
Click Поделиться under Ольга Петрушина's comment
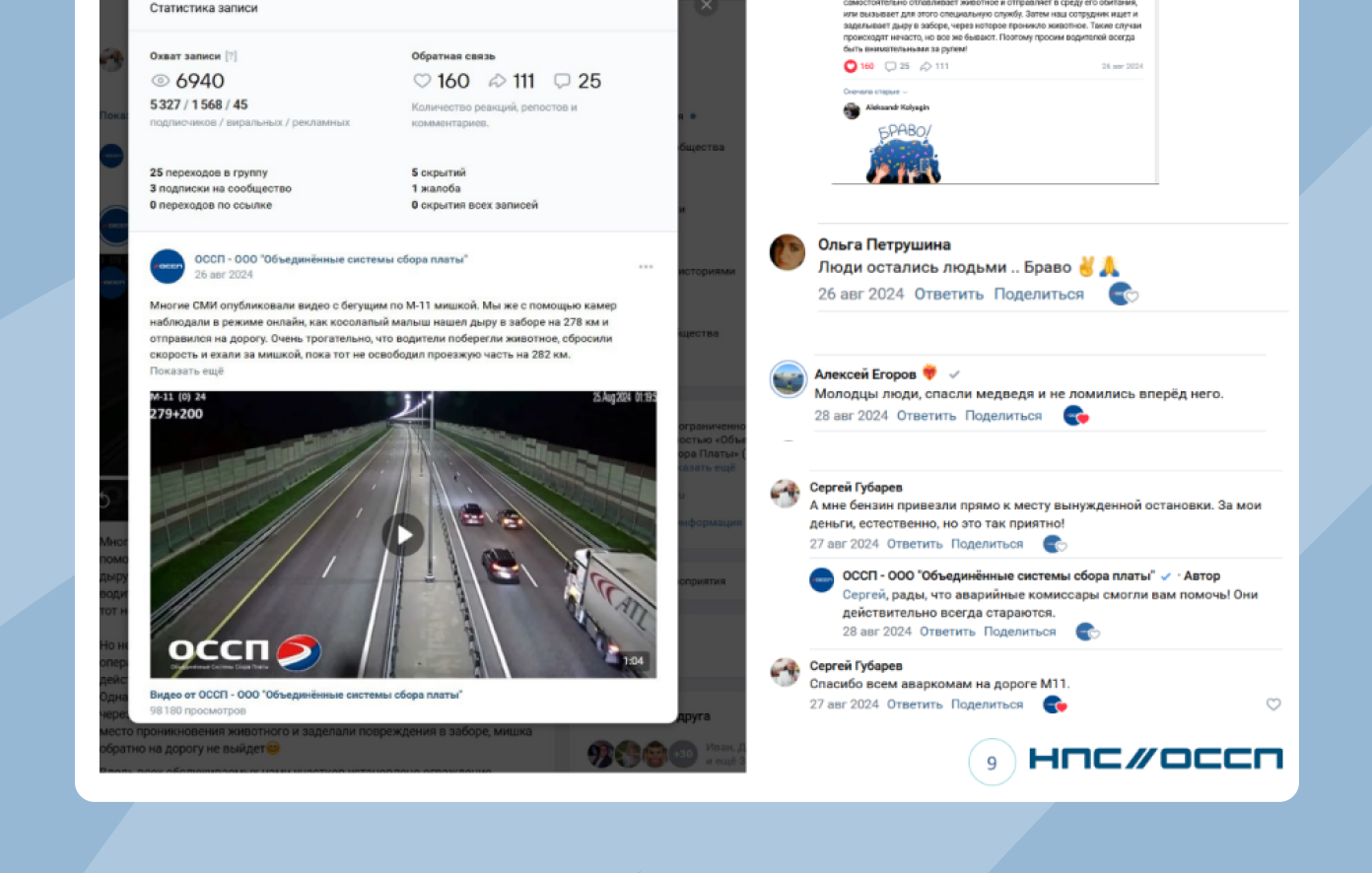coord(1038,294)
